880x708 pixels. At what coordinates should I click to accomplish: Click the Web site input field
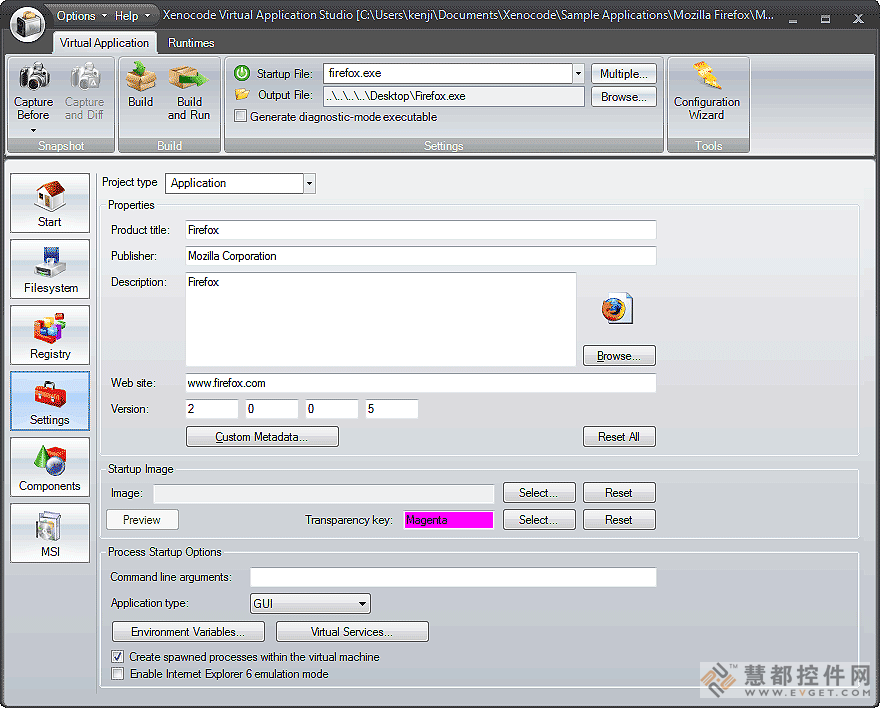[420, 383]
